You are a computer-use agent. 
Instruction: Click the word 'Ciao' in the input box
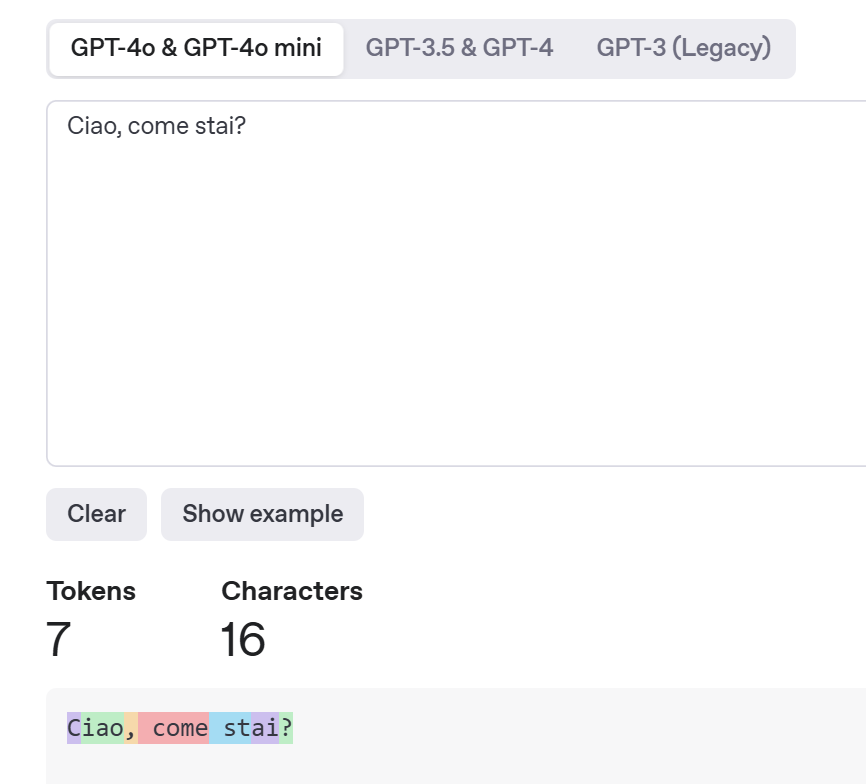[x=92, y=126]
